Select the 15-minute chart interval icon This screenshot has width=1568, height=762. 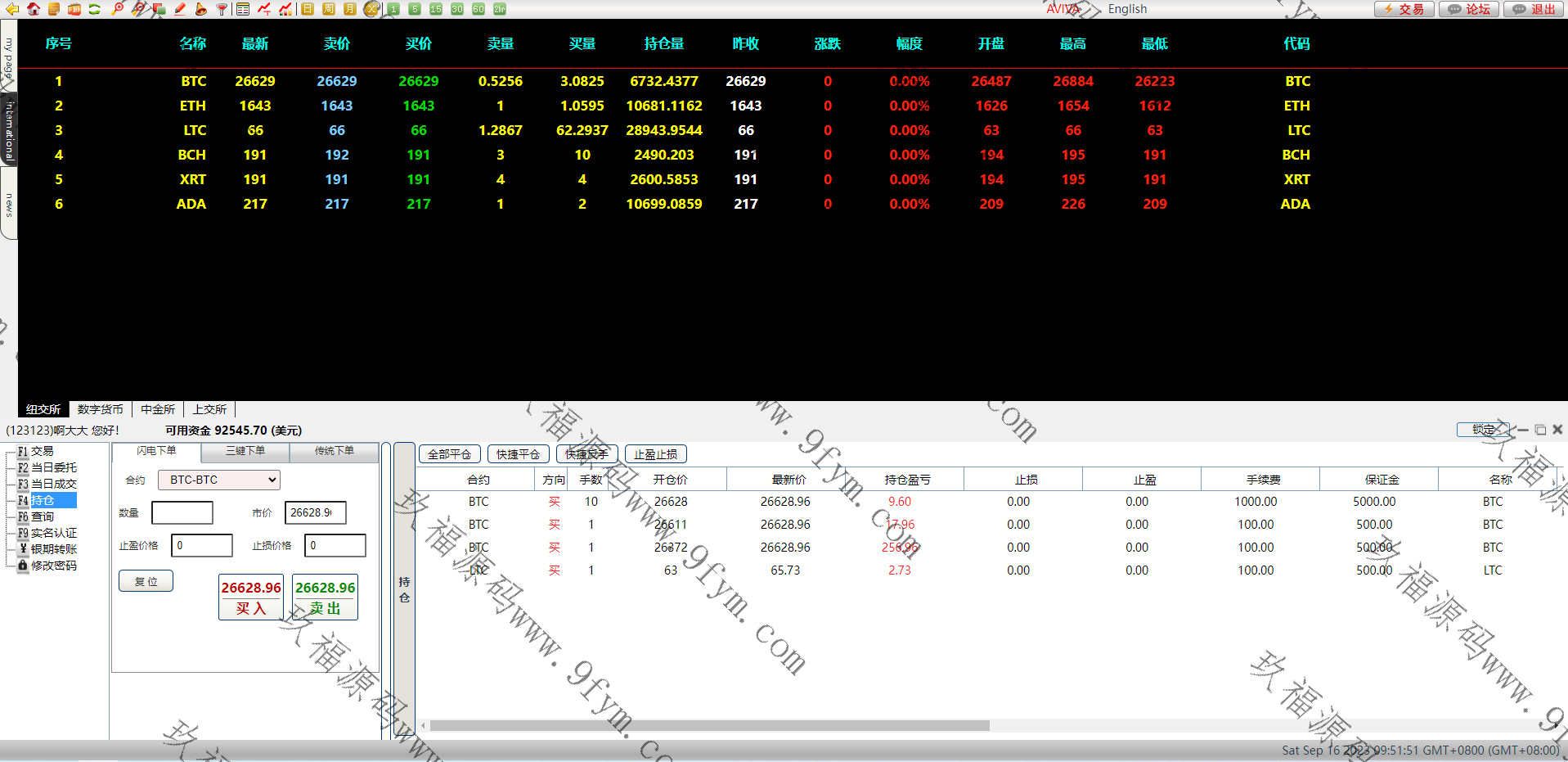pos(435,9)
